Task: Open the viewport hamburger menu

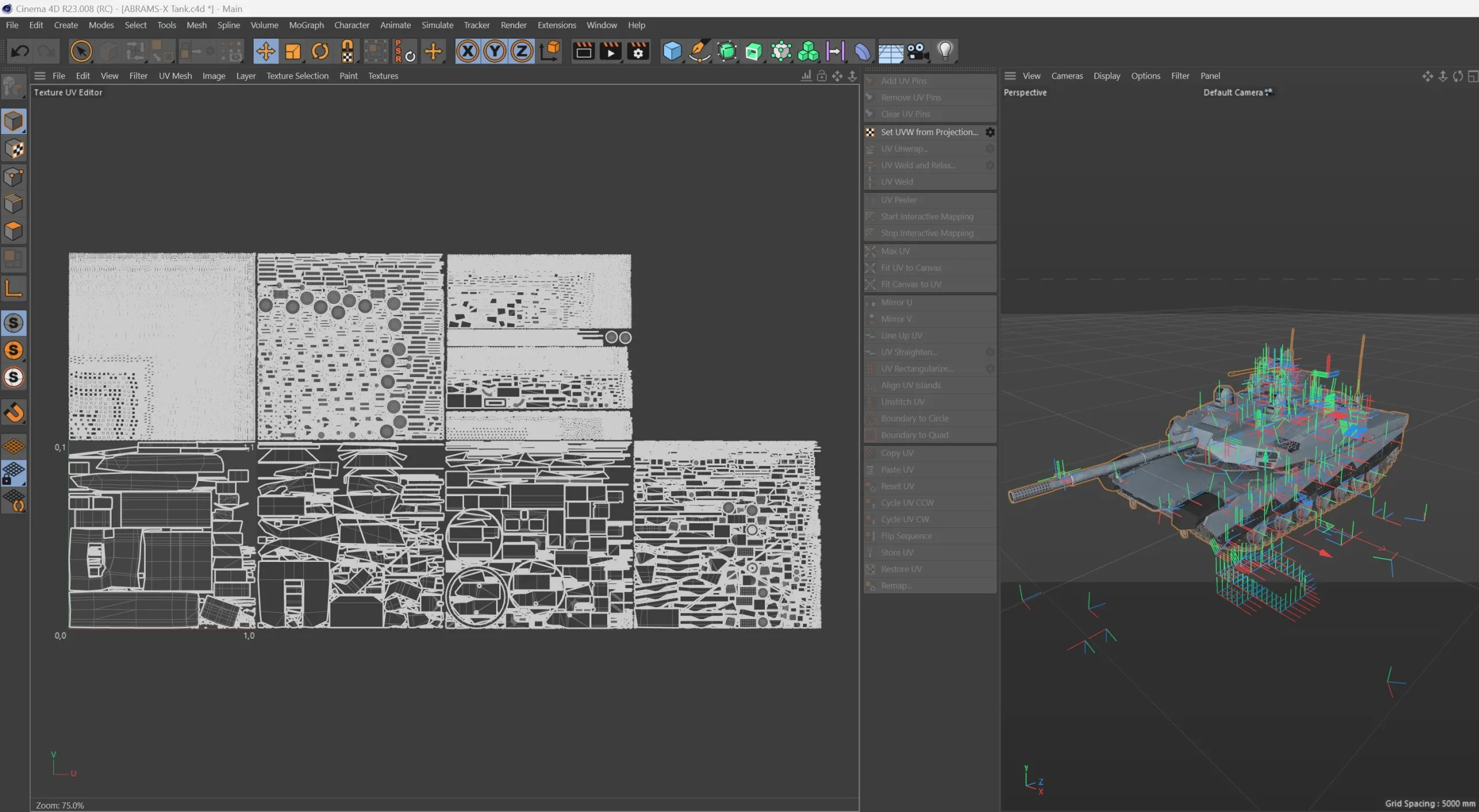Action: tap(1010, 76)
